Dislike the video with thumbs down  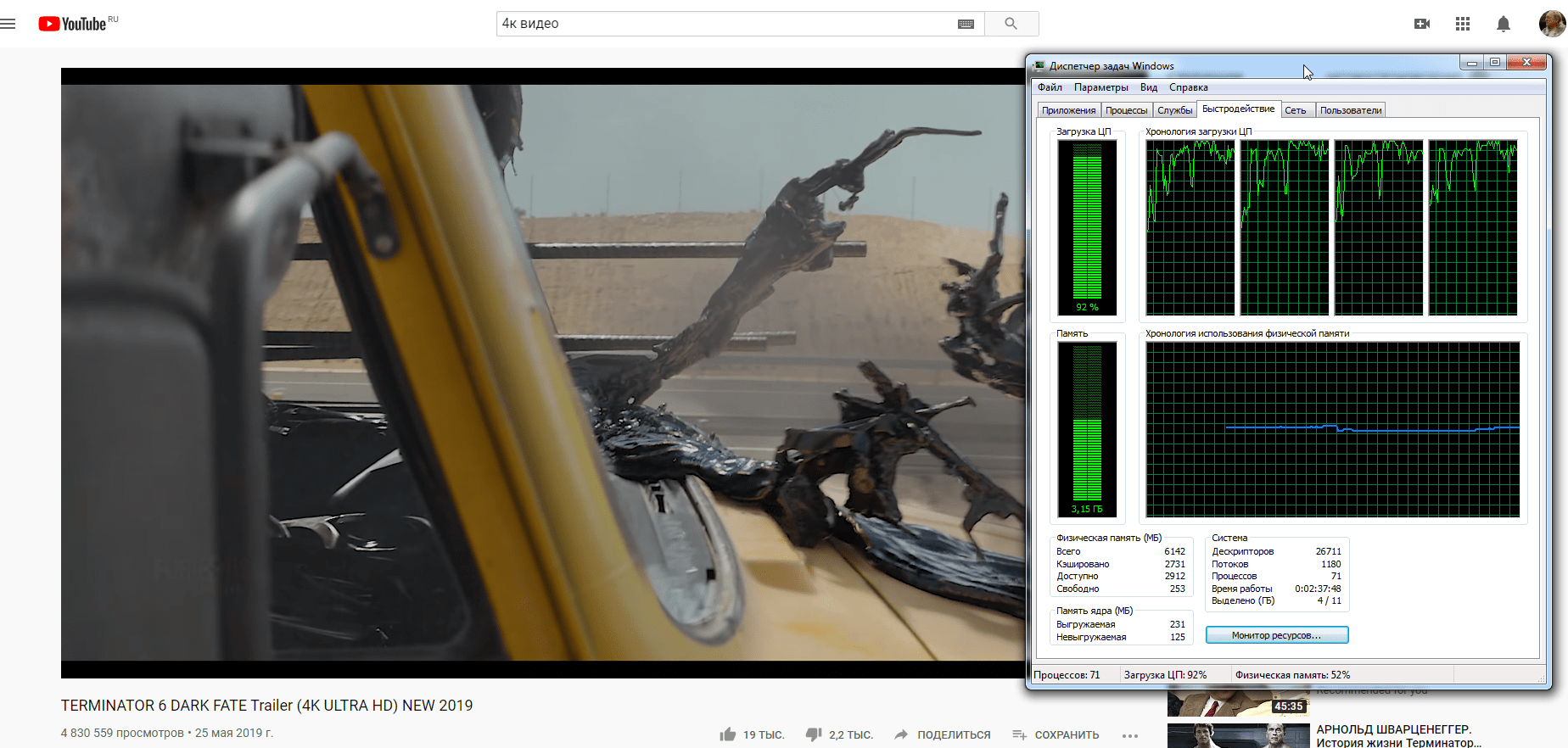click(814, 734)
